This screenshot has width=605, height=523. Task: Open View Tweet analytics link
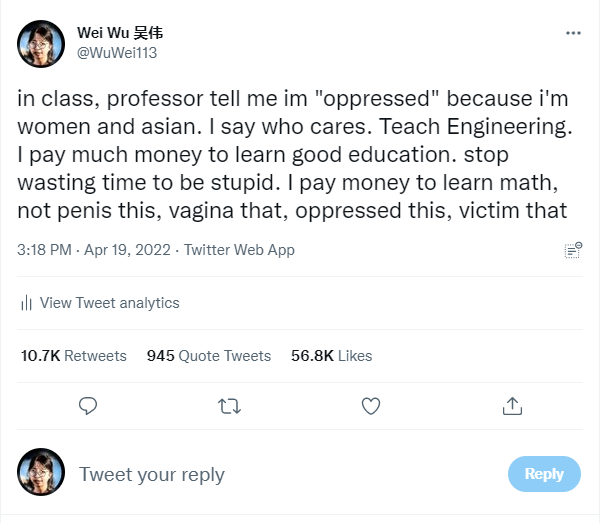point(109,303)
